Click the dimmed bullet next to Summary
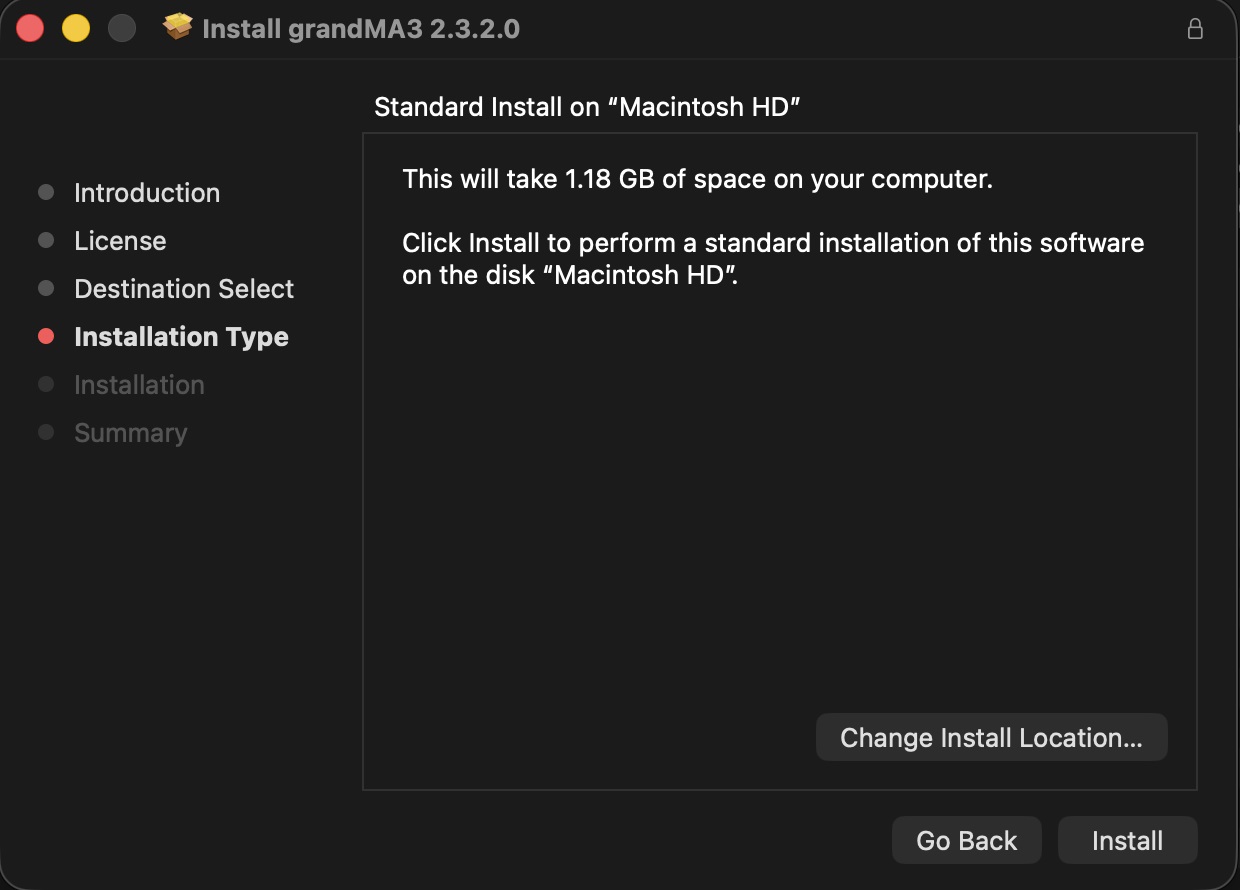This screenshot has width=1240, height=890. 46,433
